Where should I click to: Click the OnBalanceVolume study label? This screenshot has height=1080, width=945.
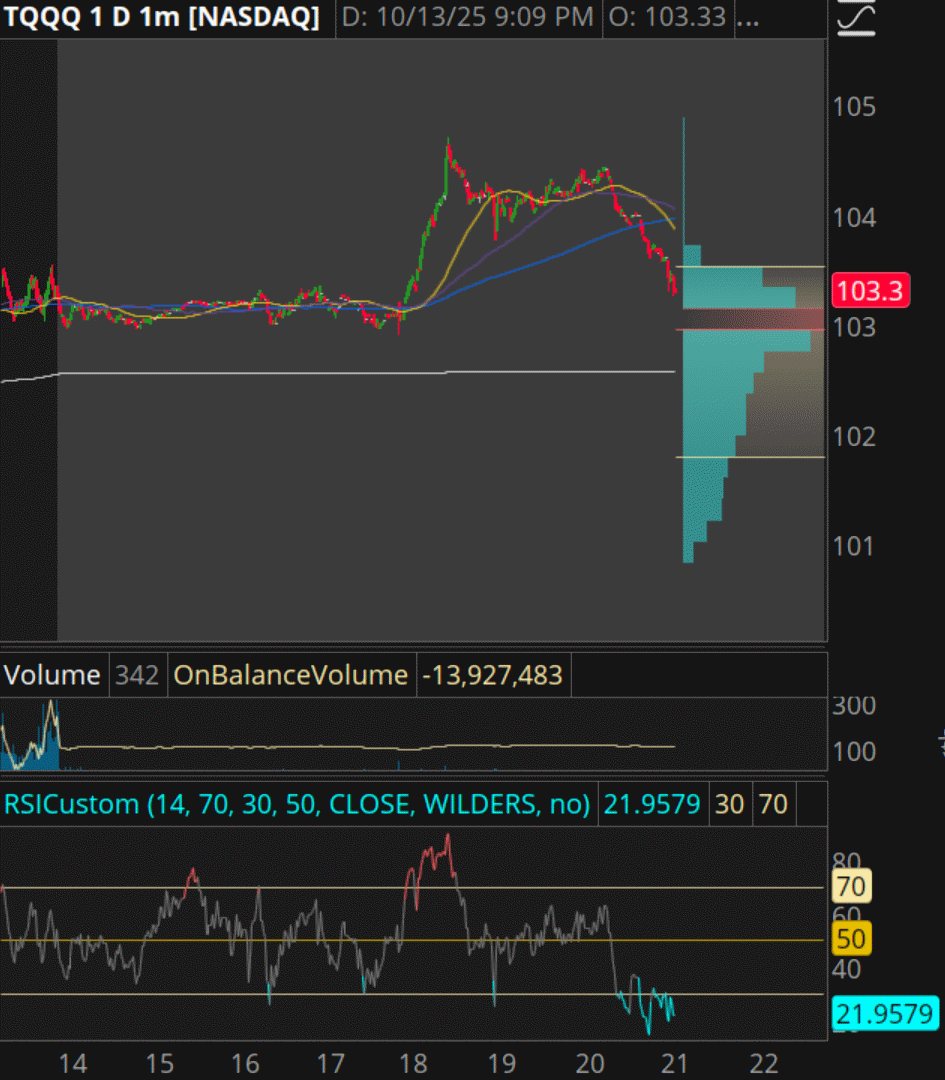[x=291, y=675]
